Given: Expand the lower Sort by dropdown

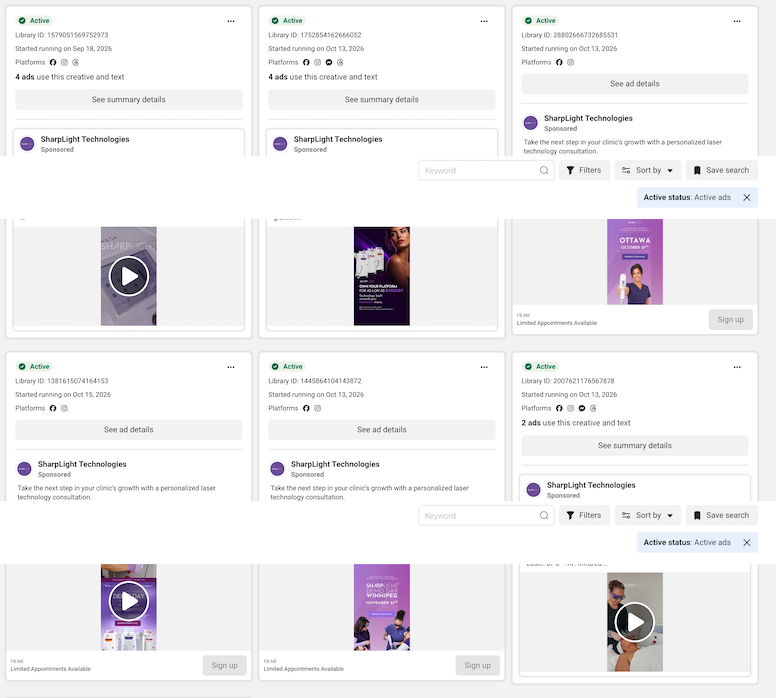Looking at the screenshot, I should [648, 515].
